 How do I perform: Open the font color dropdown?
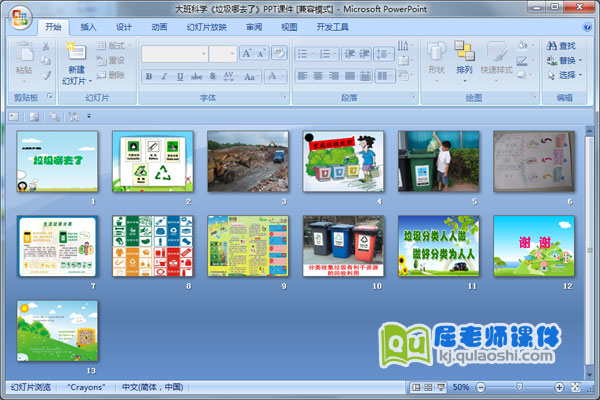283,77
